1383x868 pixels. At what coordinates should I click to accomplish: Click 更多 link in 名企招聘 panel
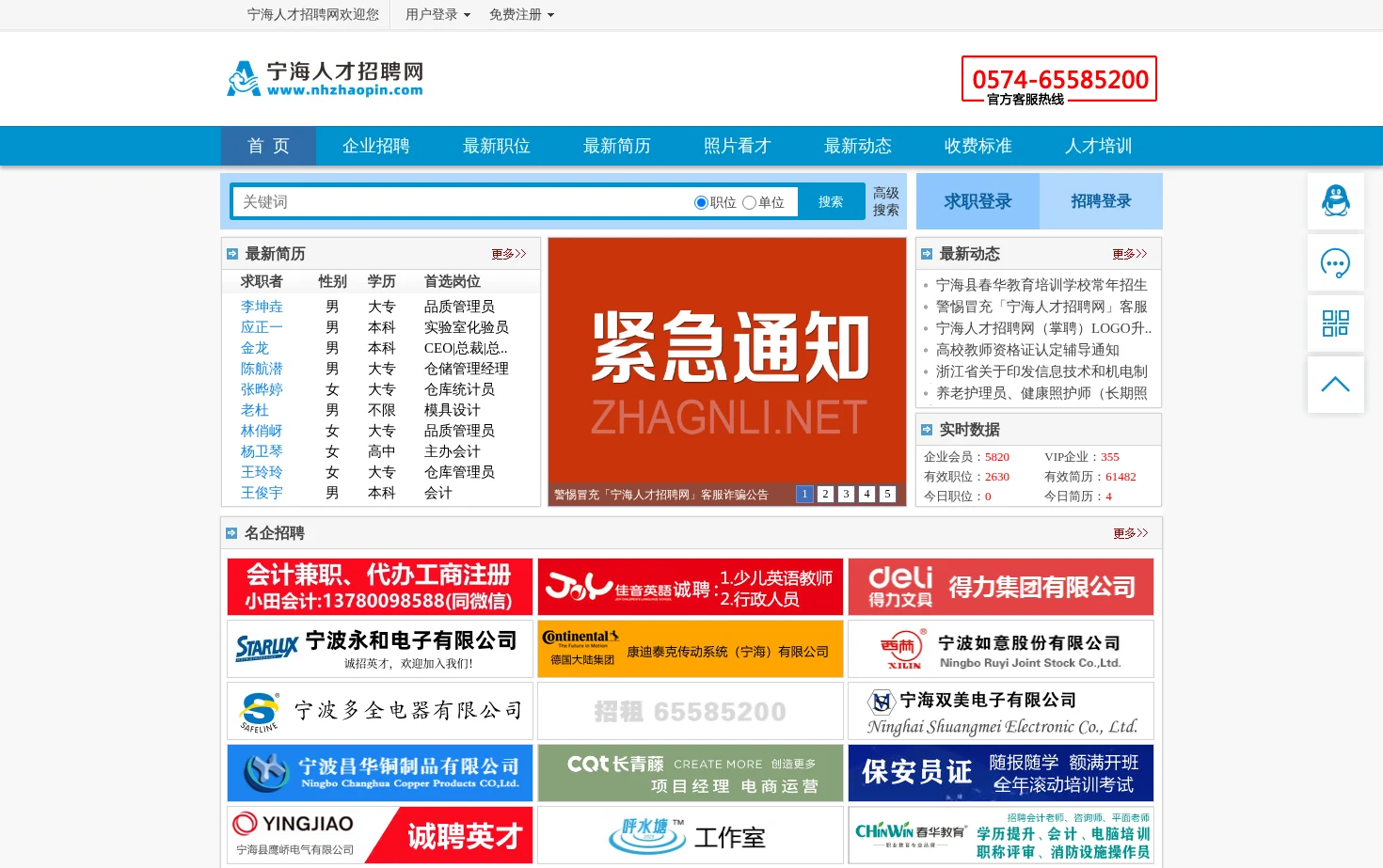pyautogui.click(x=1131, y=533)
